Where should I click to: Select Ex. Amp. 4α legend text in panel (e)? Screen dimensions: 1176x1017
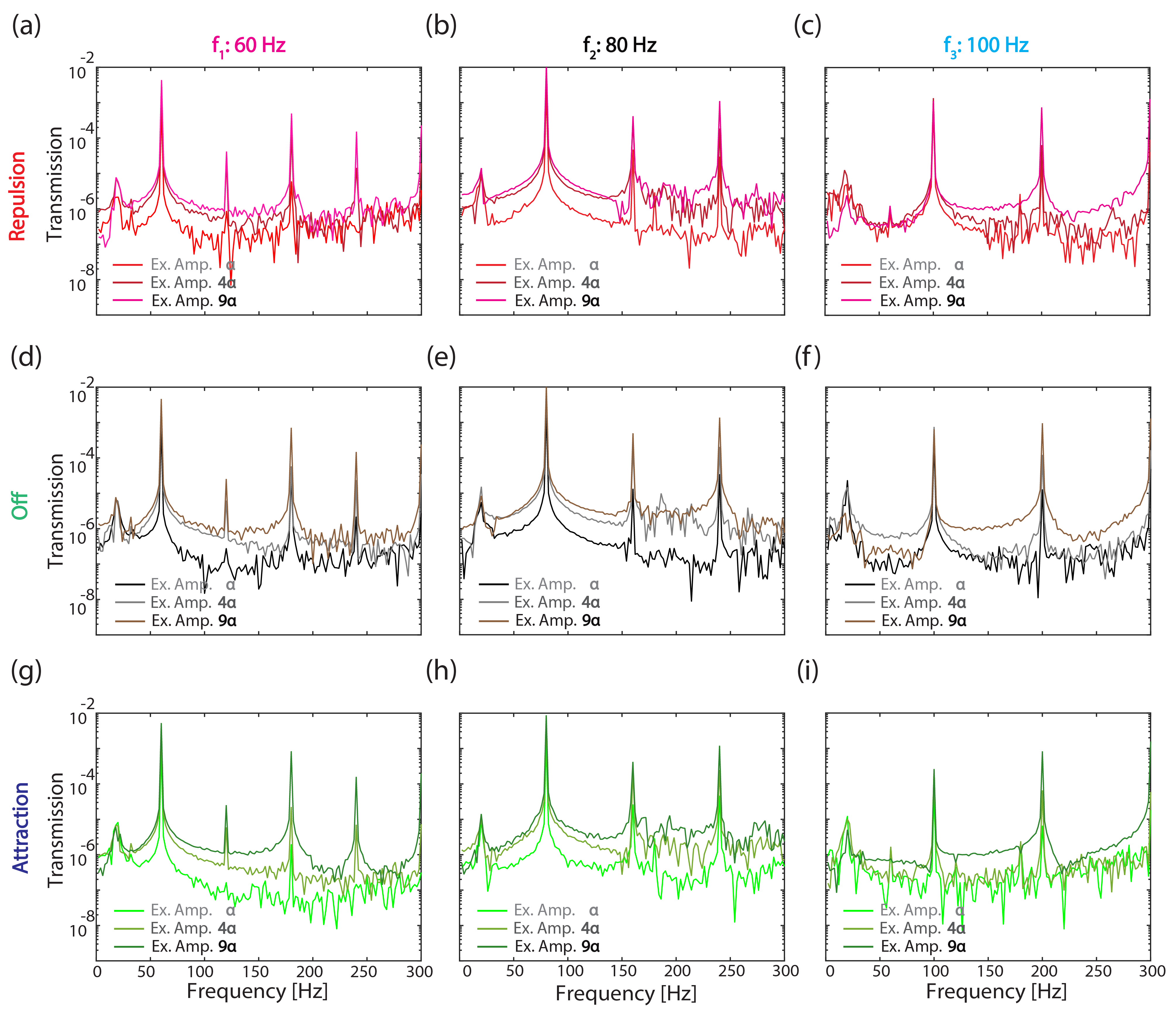click(x=557, y=603)
